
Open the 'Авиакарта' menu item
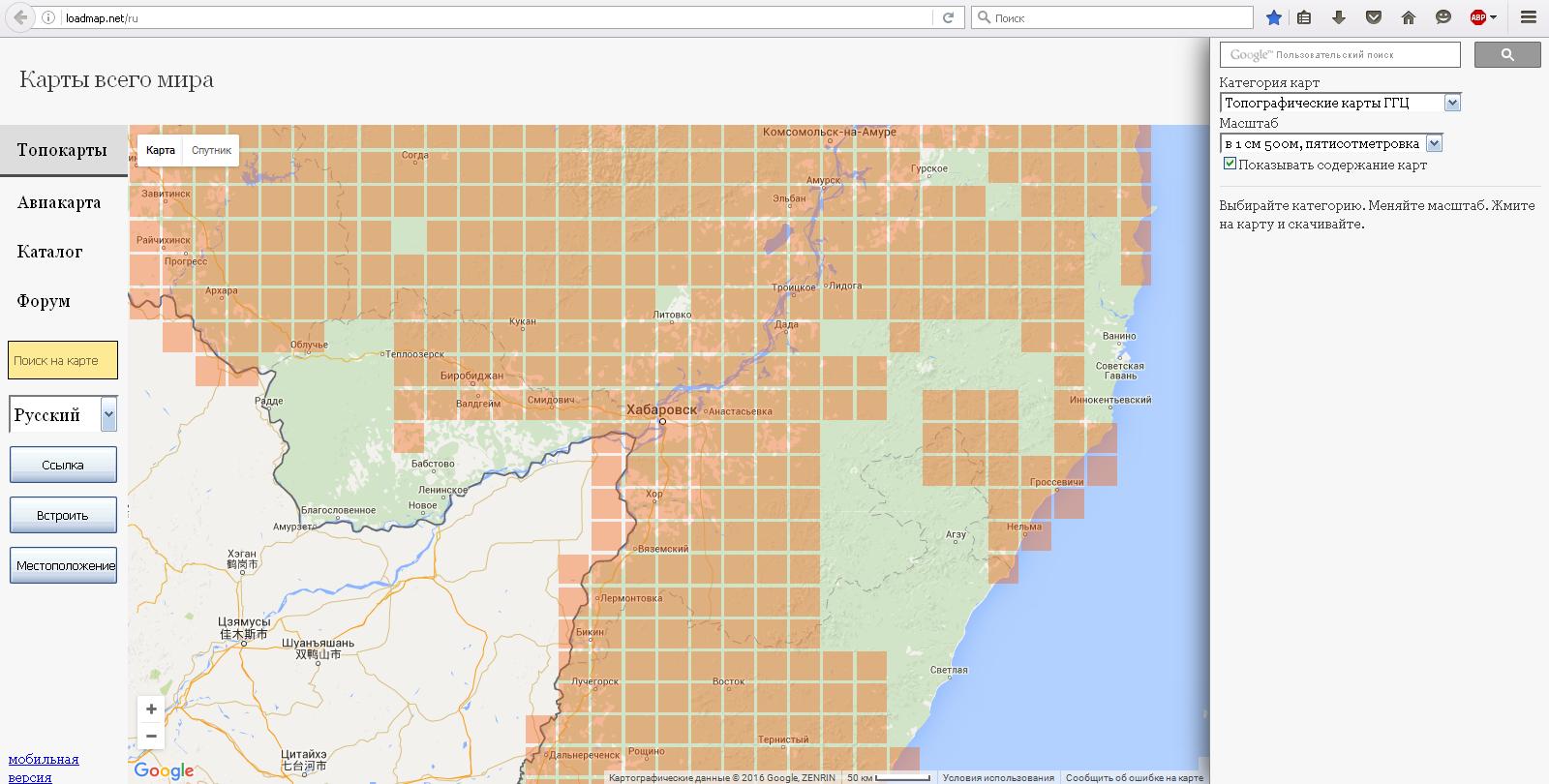click(x=59, y=202)
